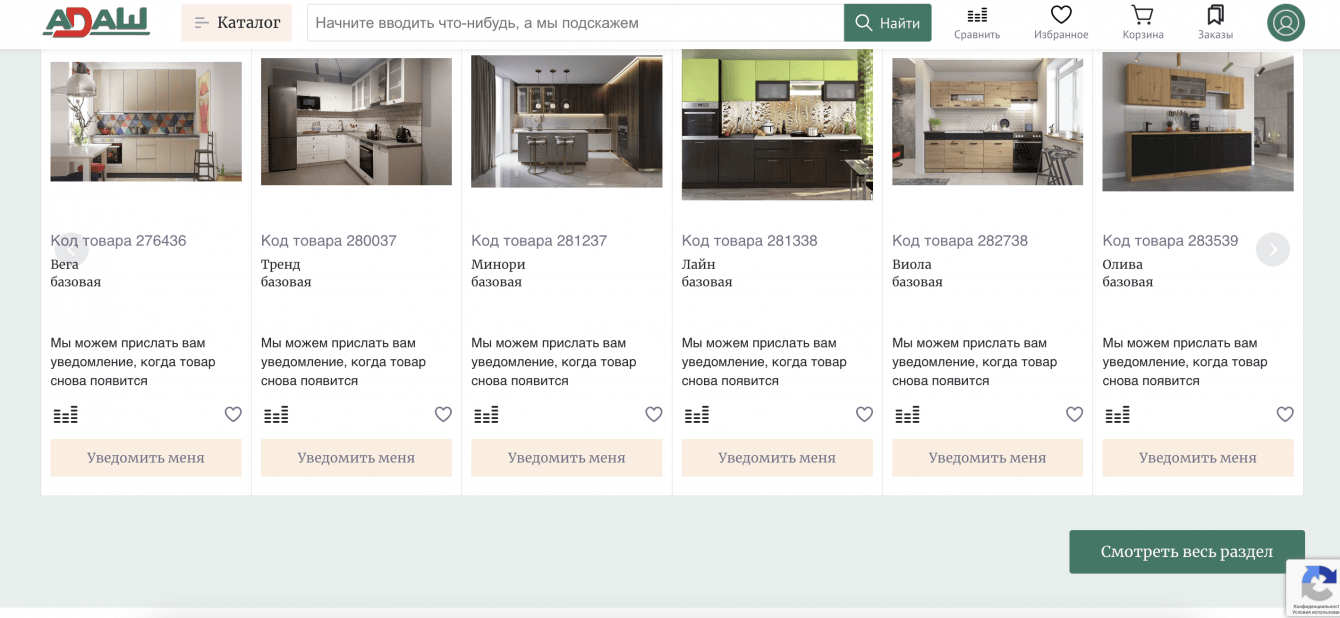
Task: Open the Лайн kitchen photo
Action: pos(777,125)
